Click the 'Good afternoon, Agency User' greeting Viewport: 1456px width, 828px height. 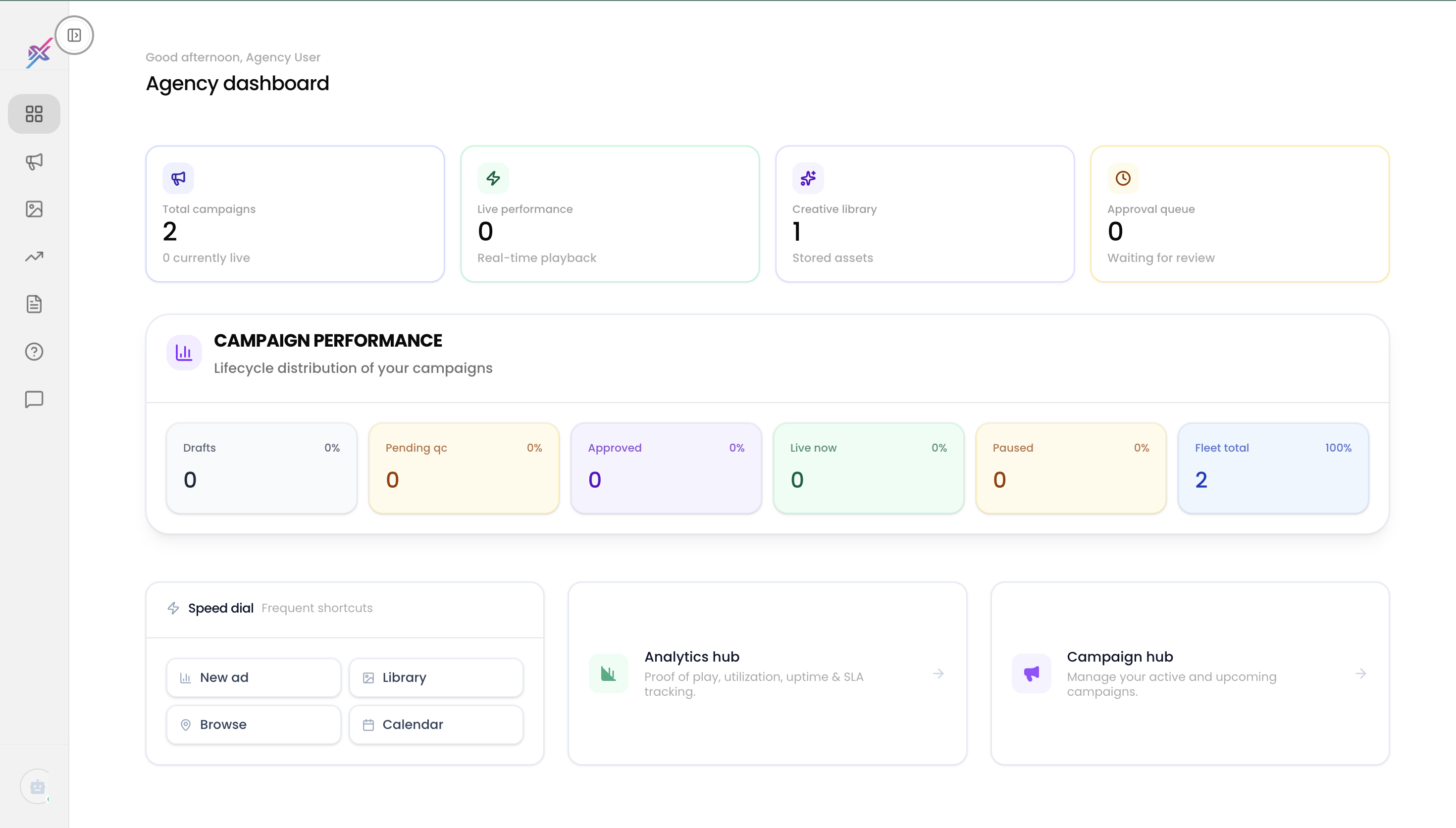coord(233,57)
